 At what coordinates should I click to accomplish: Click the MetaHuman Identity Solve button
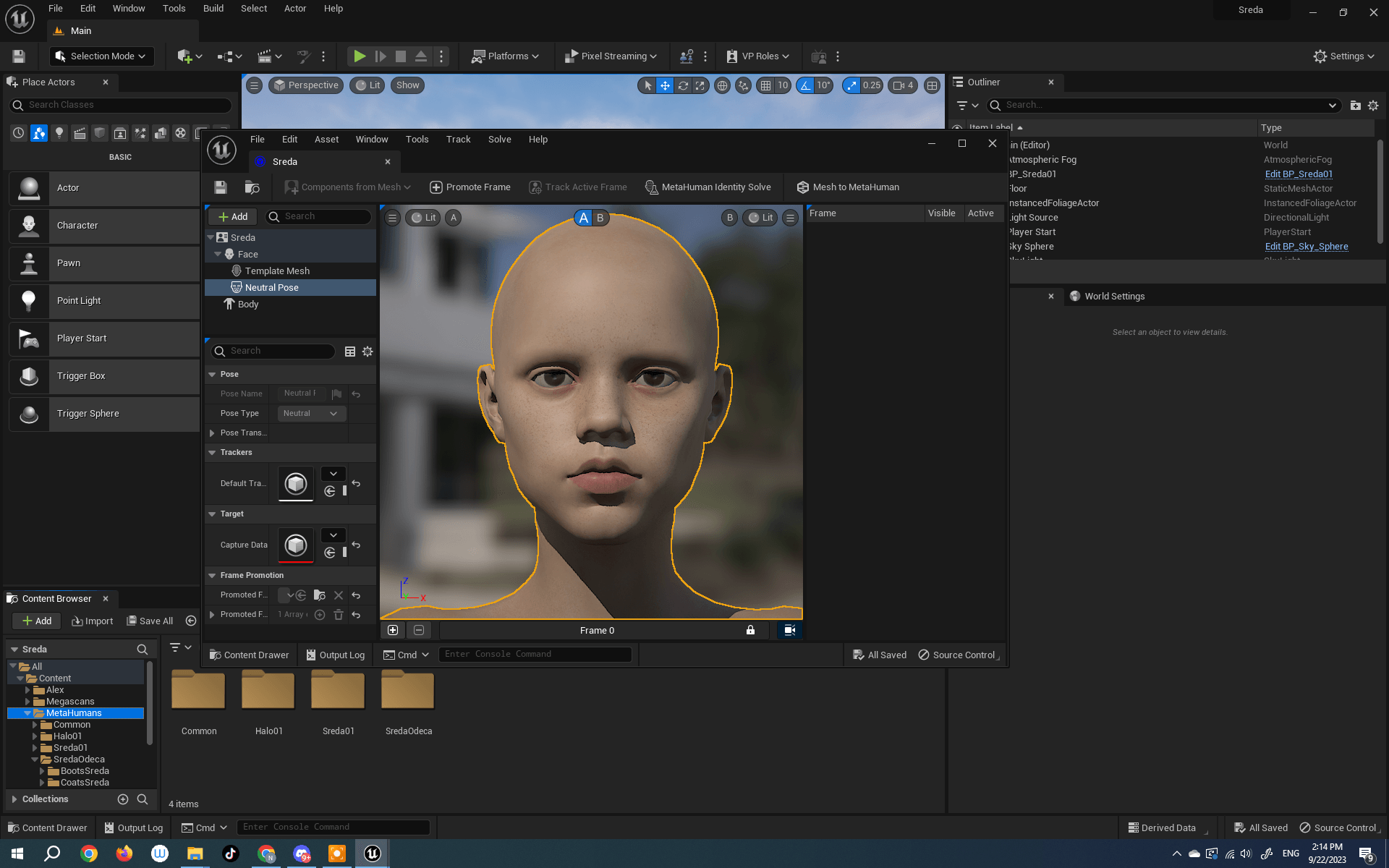pos(709,187)
